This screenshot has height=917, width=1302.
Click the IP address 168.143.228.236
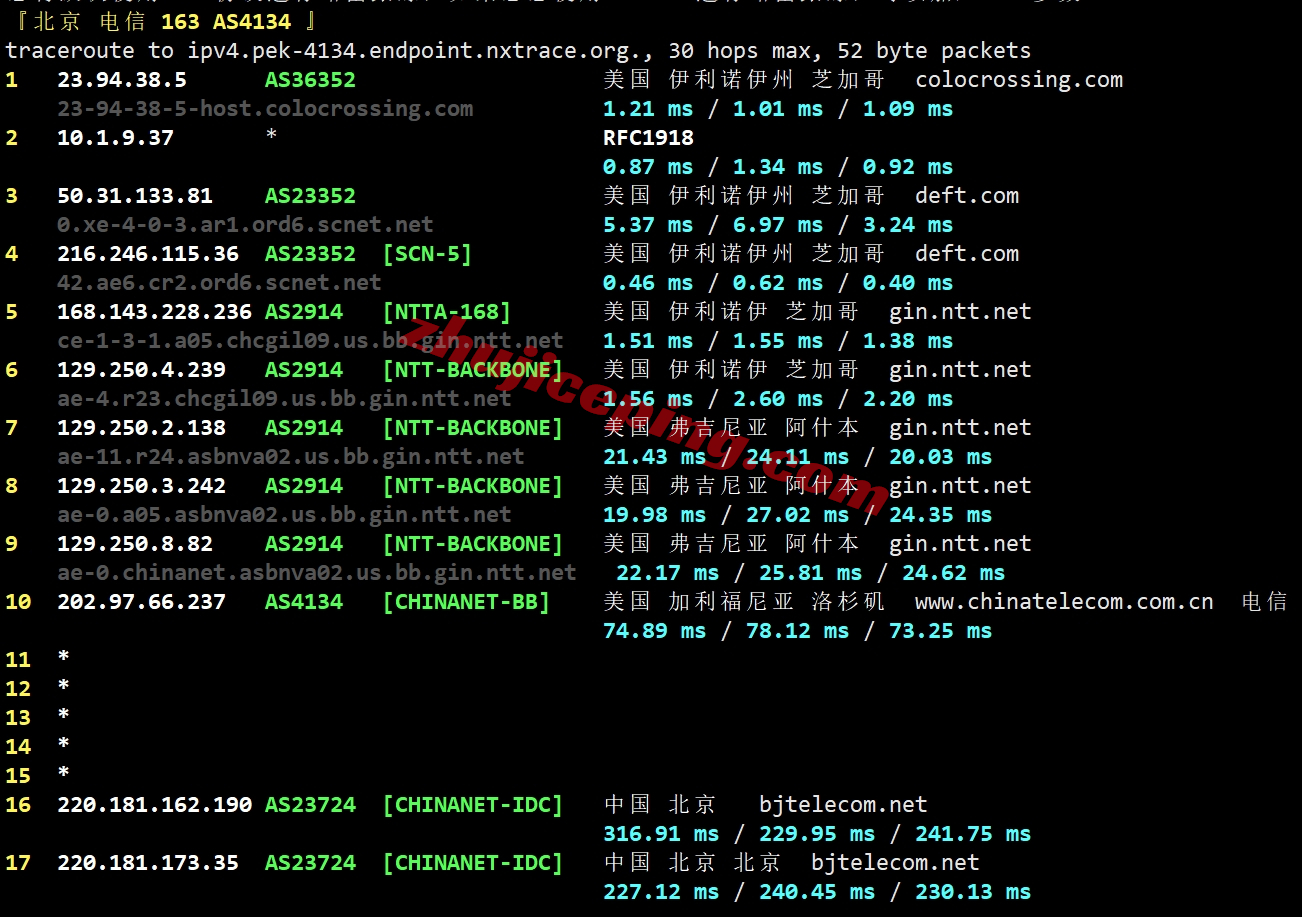pos(154,312)
